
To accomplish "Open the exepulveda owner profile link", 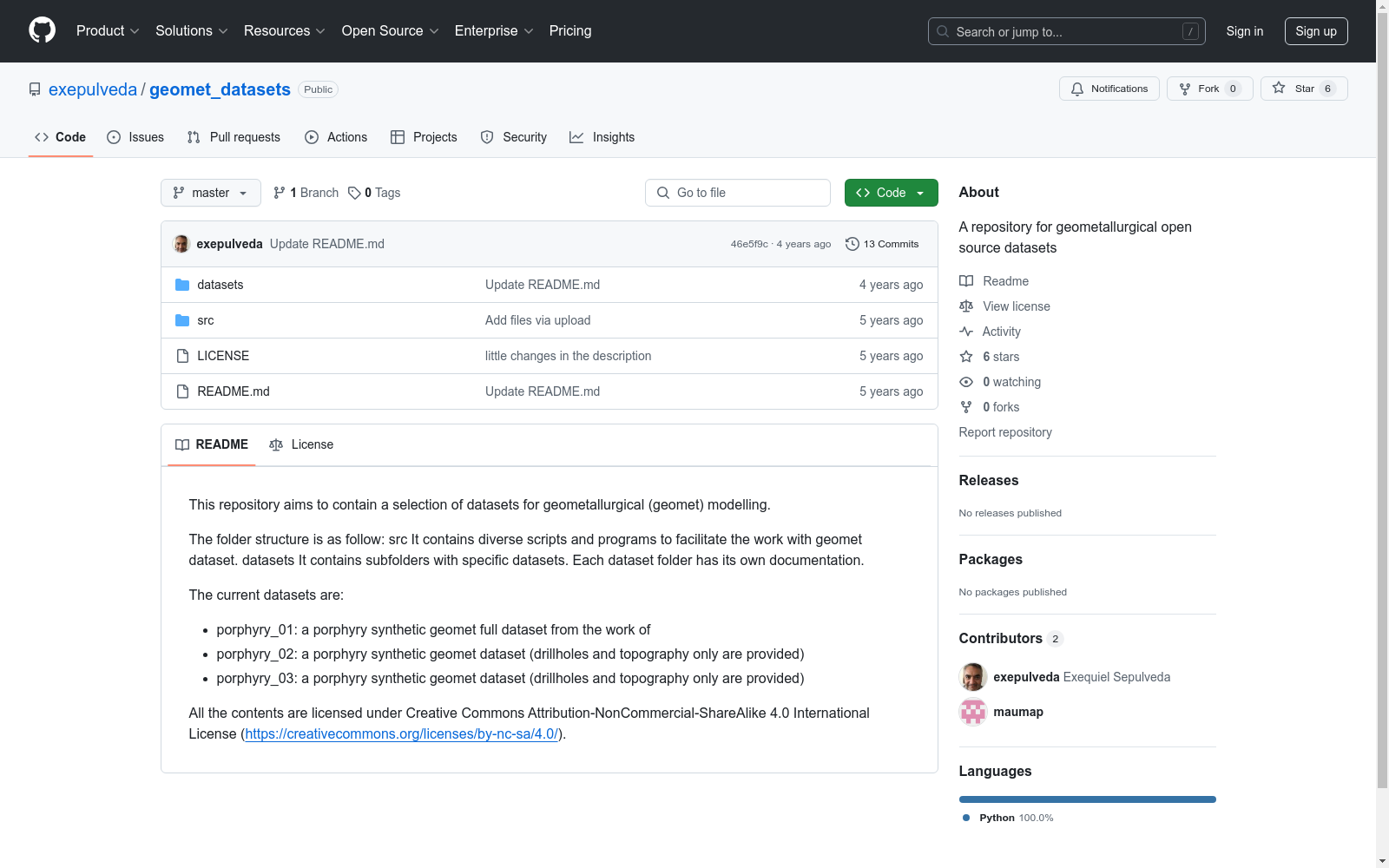I will 93,89.
